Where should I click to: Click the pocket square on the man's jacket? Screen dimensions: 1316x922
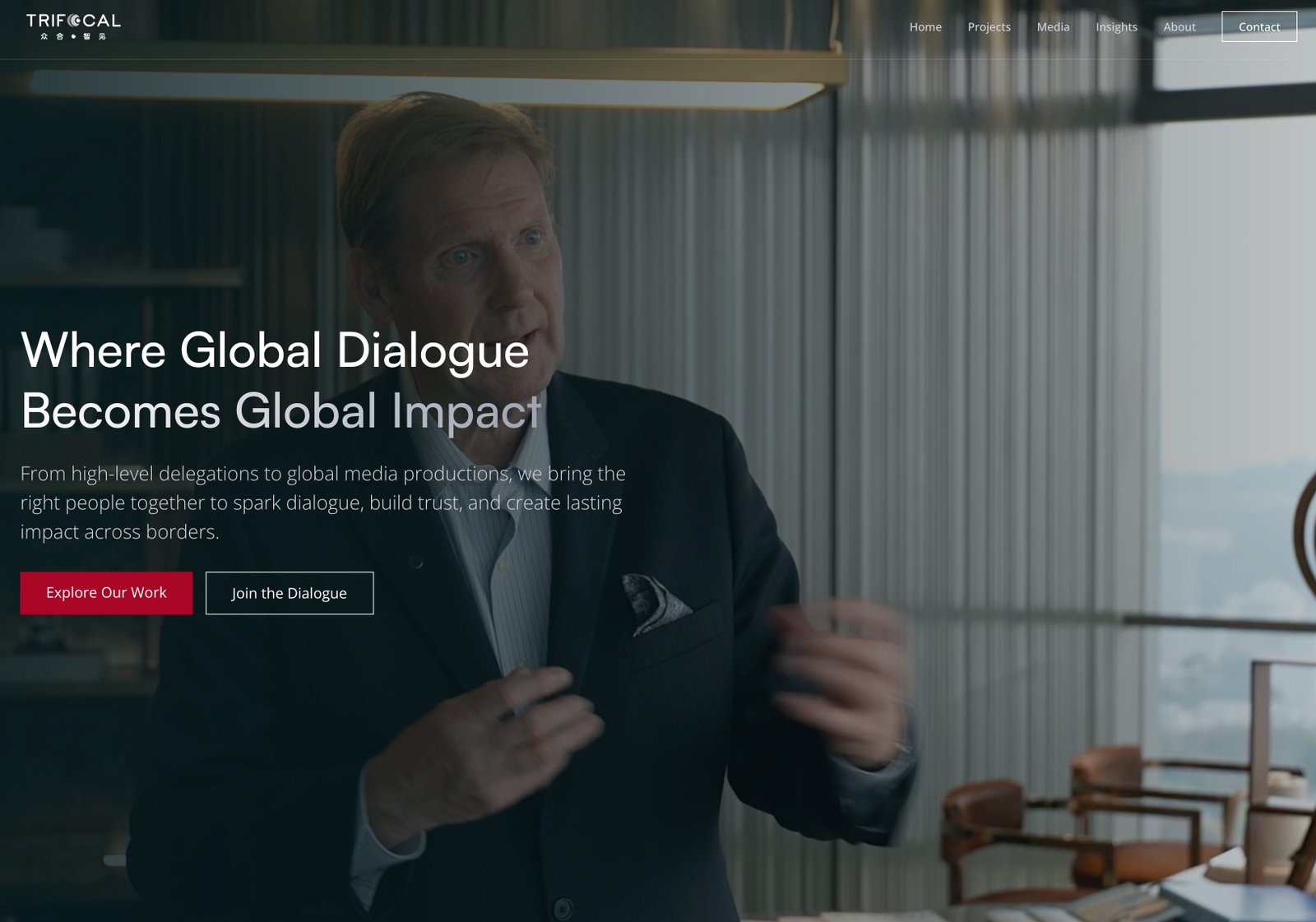pyautogui.click(x=656, y=604)
